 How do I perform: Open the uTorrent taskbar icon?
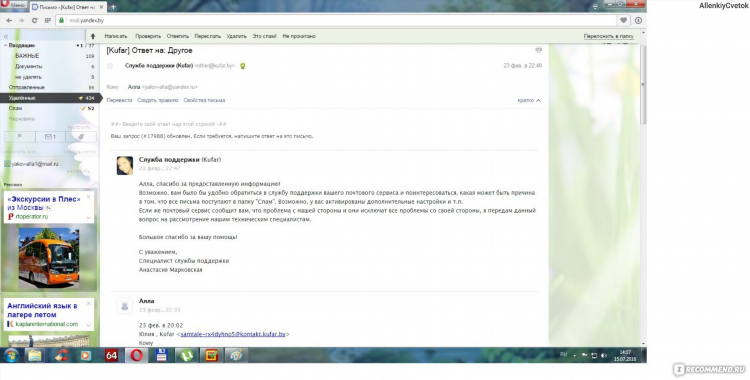click(187, 356)
